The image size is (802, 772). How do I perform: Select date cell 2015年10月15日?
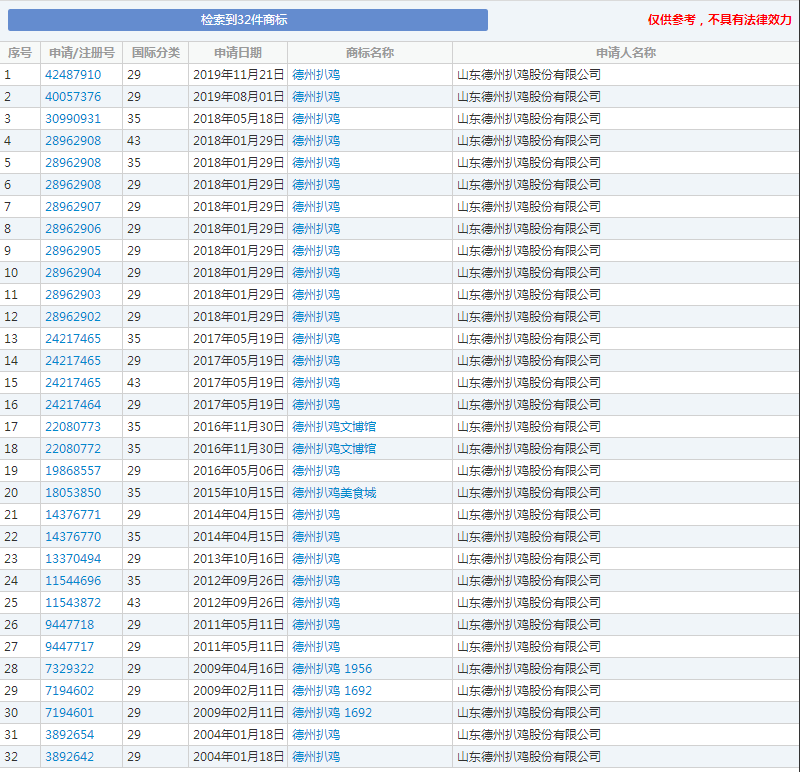pos(238,493)
